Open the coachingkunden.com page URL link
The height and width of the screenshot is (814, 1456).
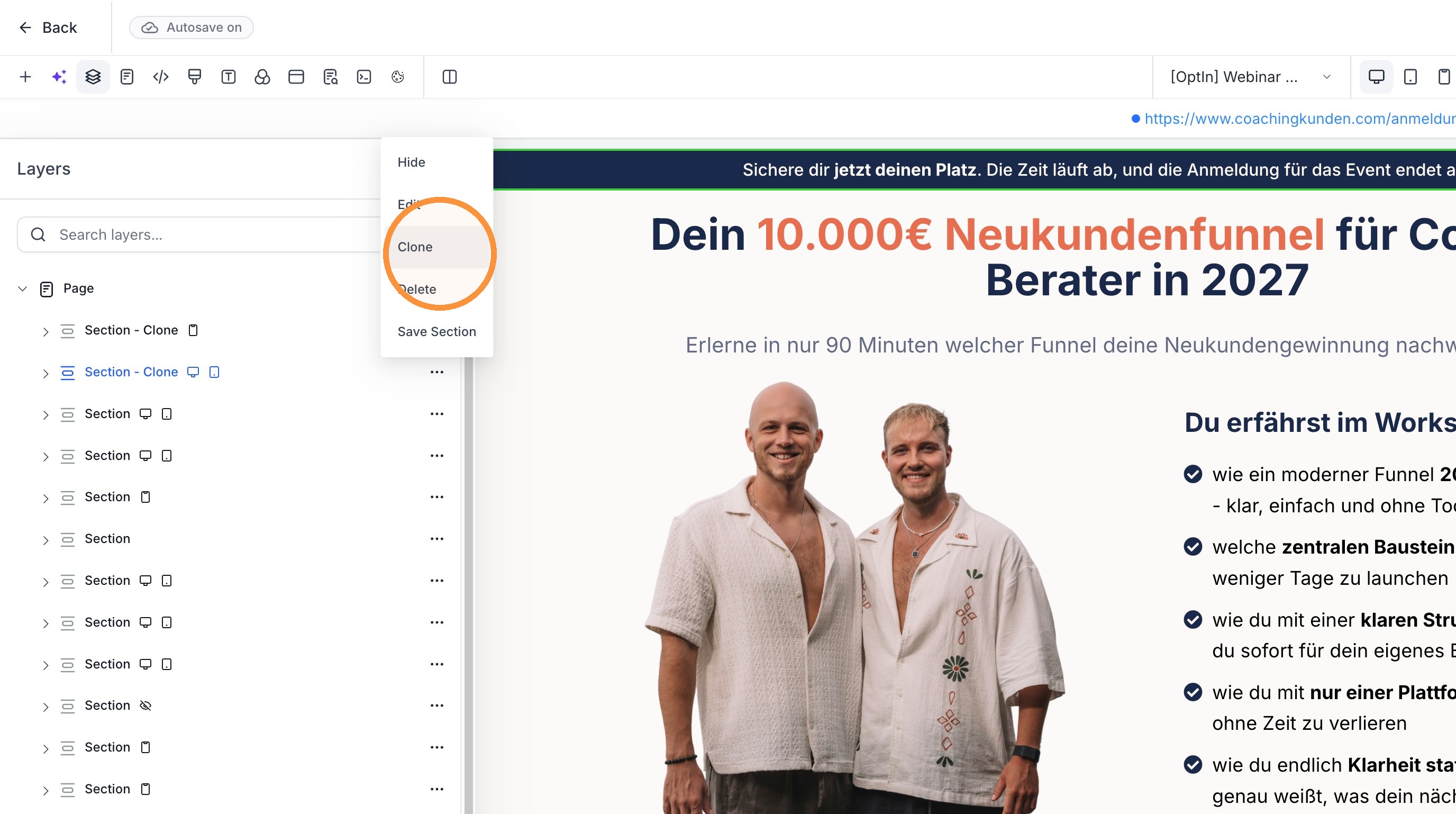pos(1299,119)
